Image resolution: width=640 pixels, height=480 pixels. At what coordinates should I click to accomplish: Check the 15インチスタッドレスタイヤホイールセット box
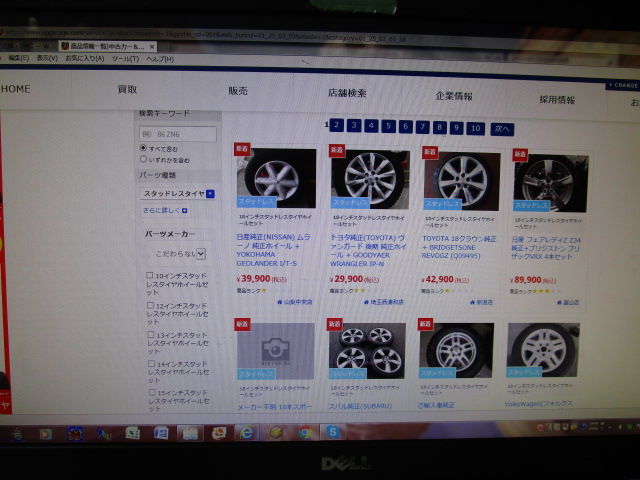point(151,392)
